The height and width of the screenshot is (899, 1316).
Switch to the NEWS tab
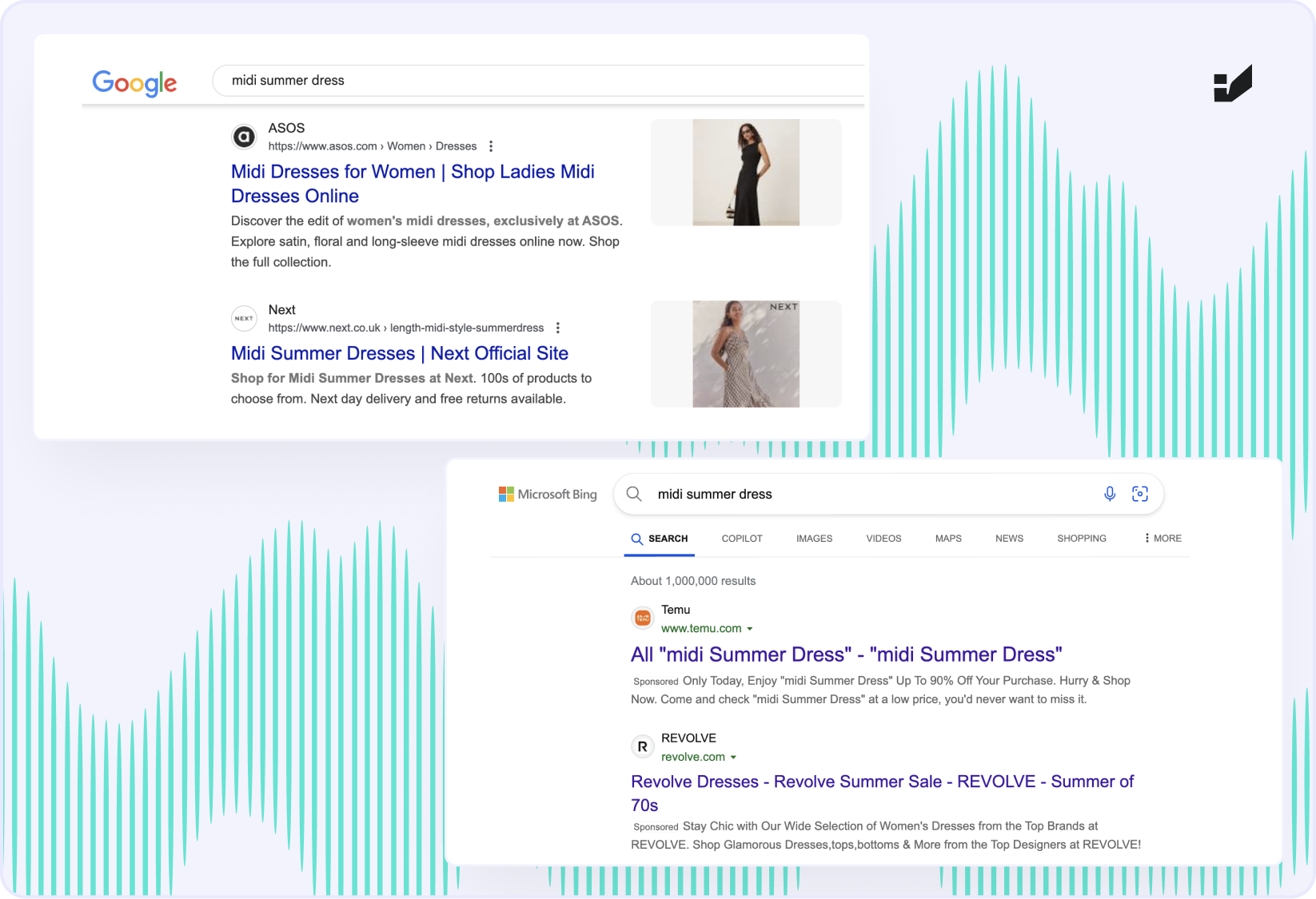pos(1009,539)
